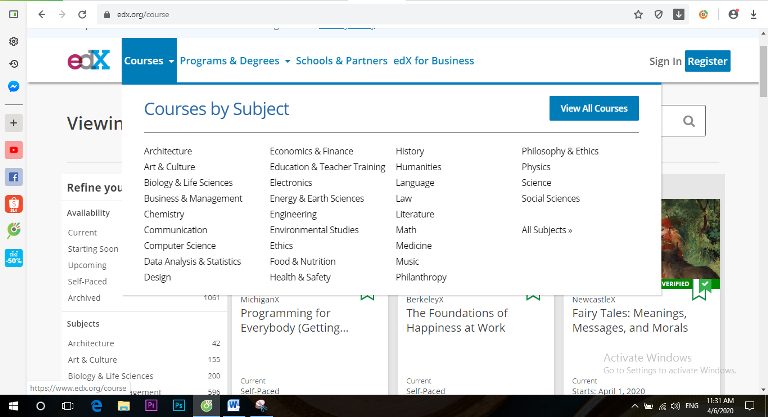
Task: Filter by Starting Soon availability
Action: [x=93, y=249]
